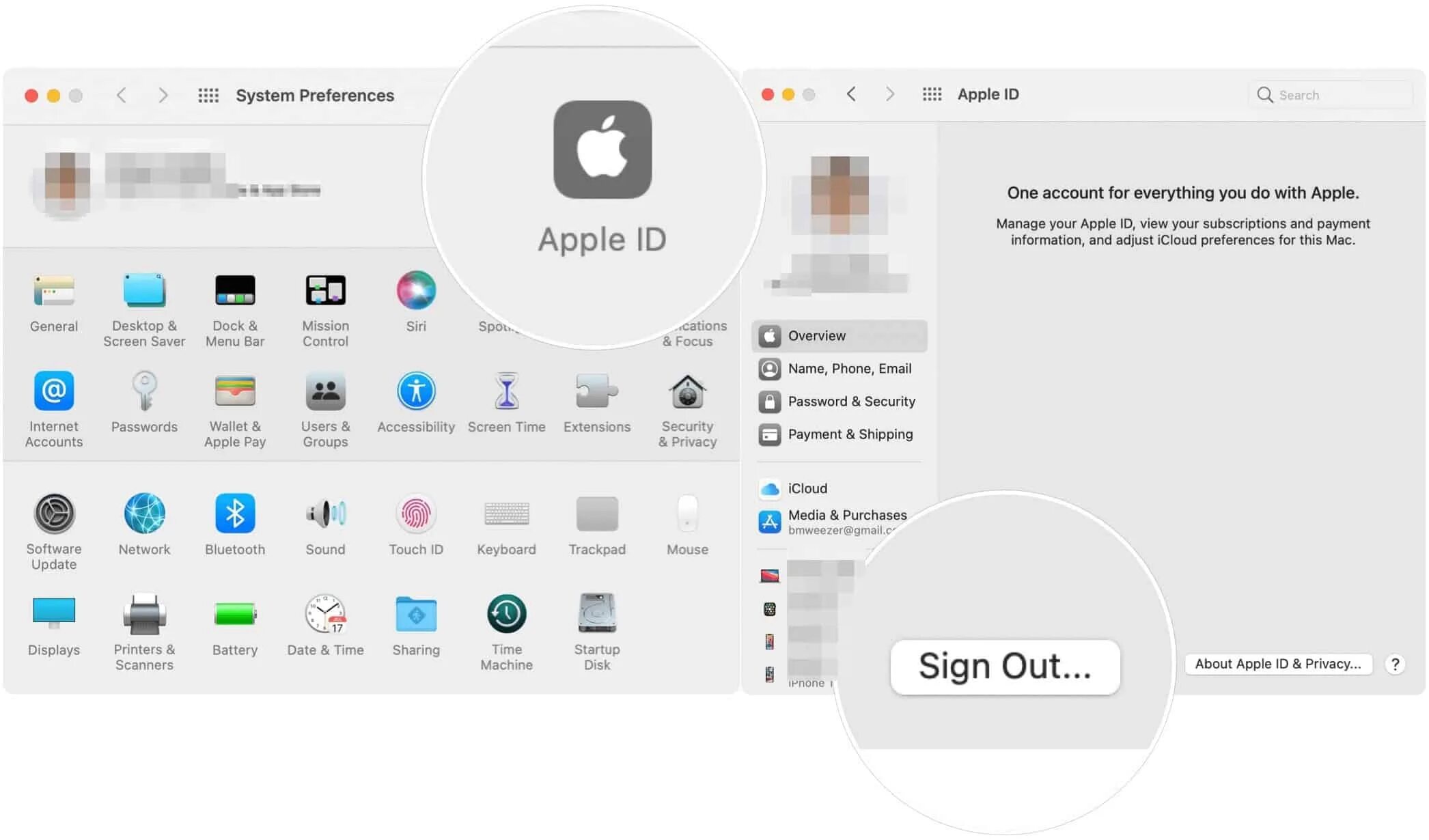Select Password & Security section
The image size is (1429, 840).
click(x=851, y=401)
